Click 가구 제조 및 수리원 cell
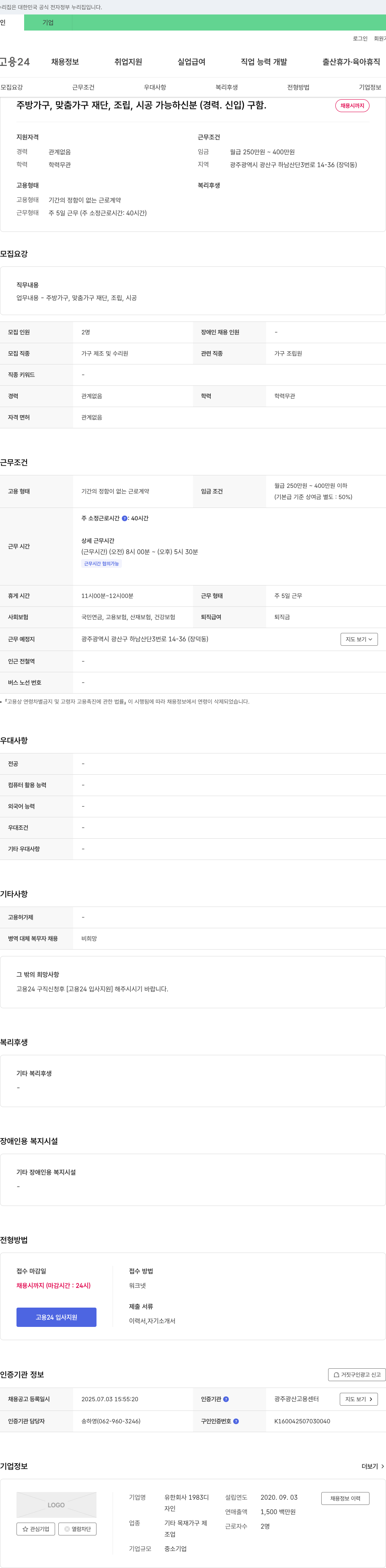386x1568 pixels. click(105, 354)
